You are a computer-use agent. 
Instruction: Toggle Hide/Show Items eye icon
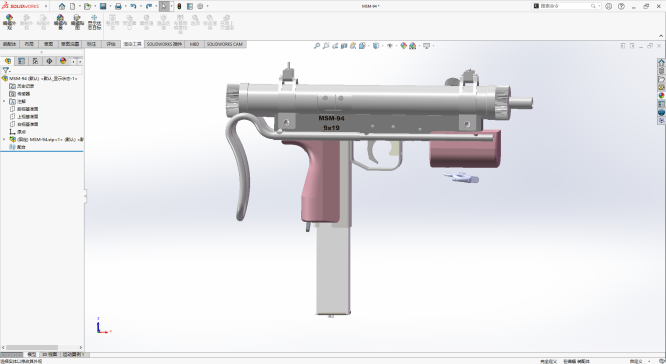click(x=389, y=46)
